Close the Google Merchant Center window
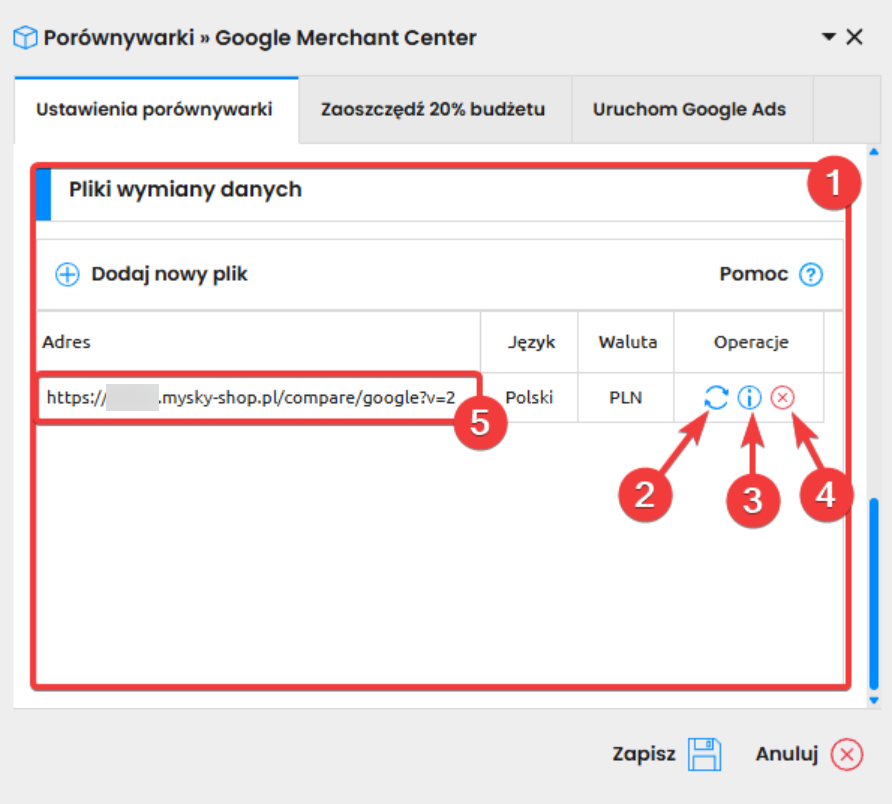This screenshot has width=892, height=804. pos(854,37)
